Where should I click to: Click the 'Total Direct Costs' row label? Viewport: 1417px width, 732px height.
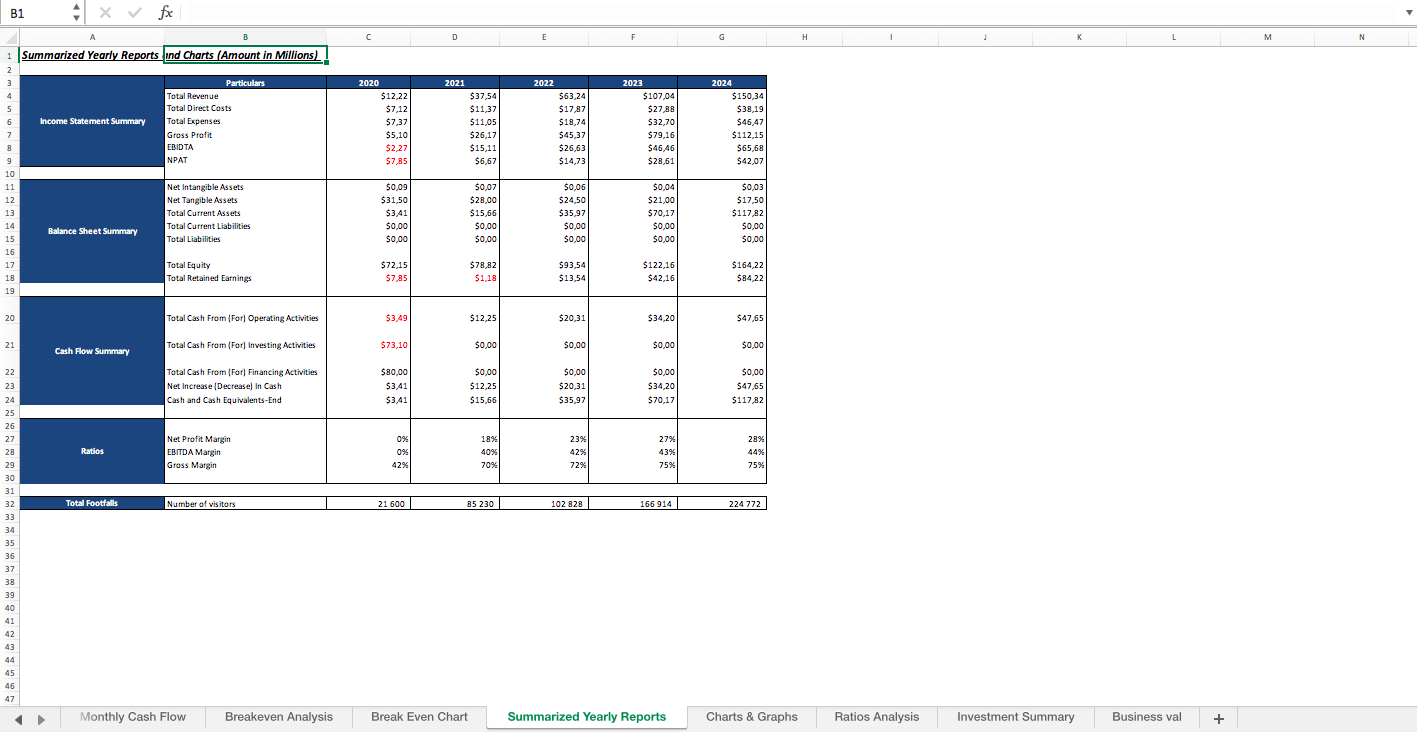click(199, 108)
